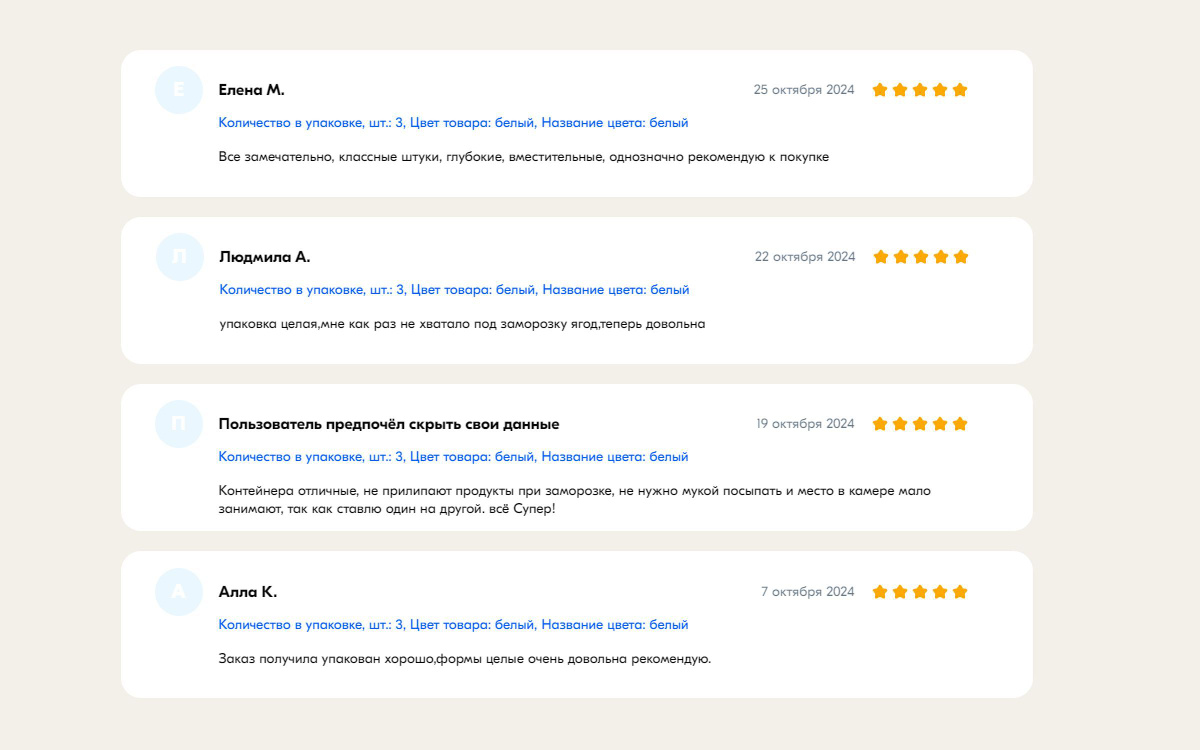Click reviewer name Елена М.
The height and width of the screenshot is (750, 1200).
(x=252, y=90)
